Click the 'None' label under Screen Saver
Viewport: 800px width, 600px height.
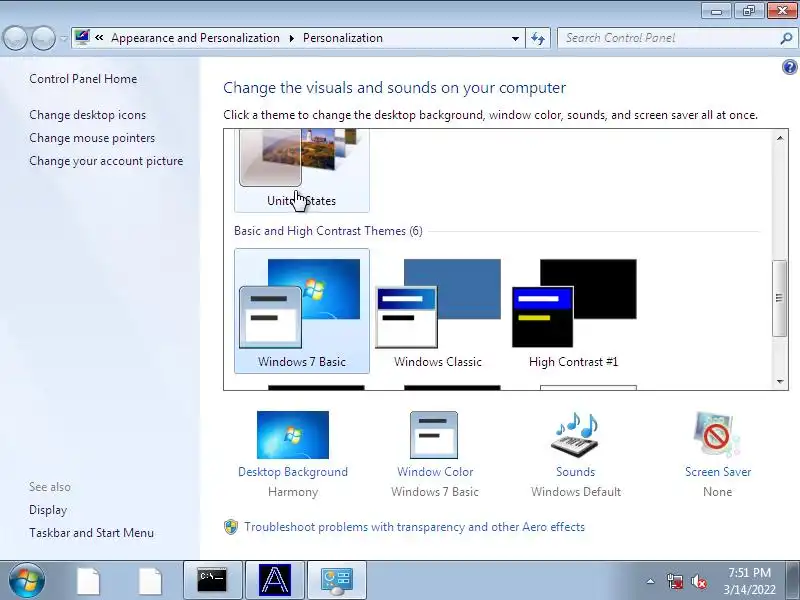717,492
